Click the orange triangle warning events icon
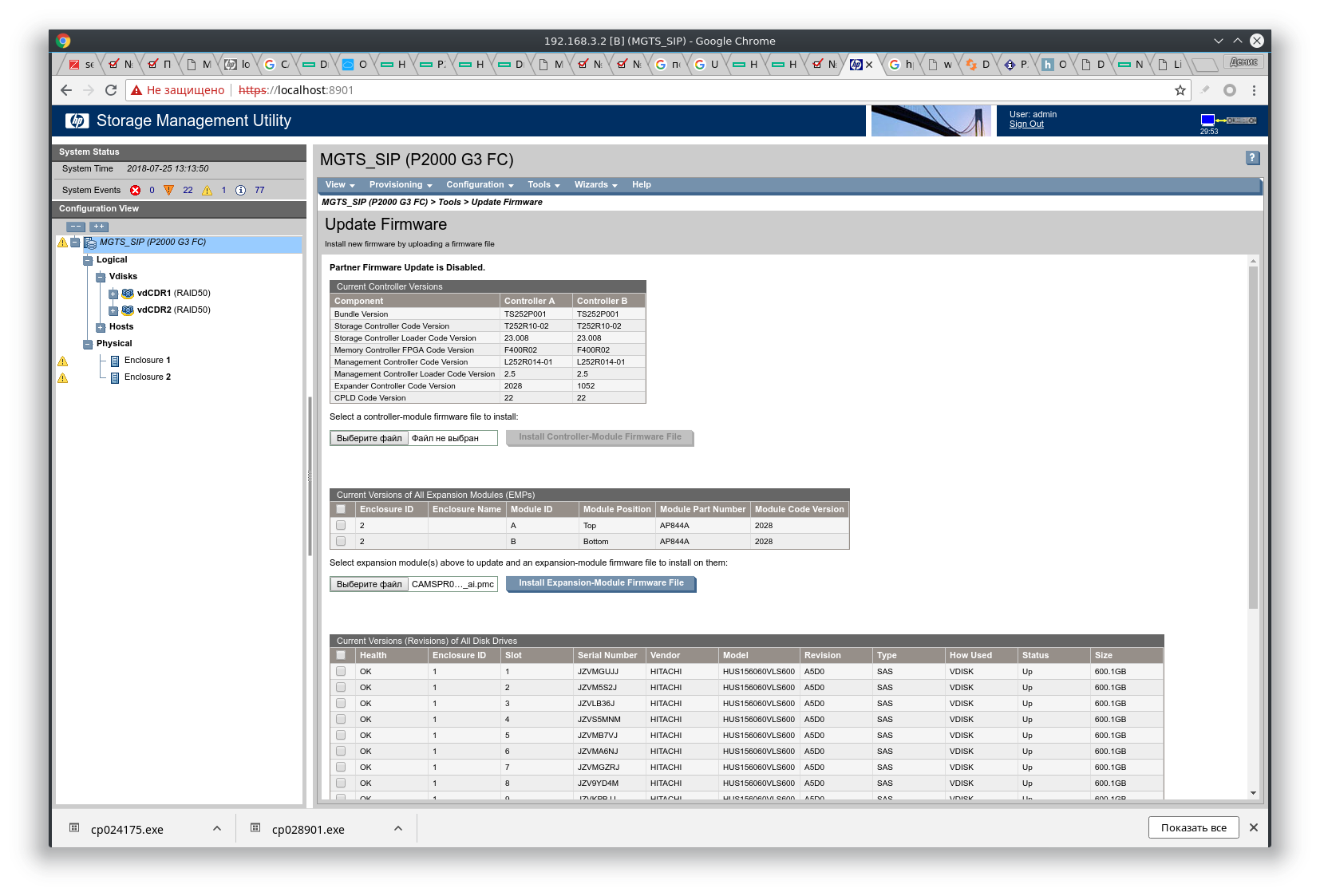 168,190
